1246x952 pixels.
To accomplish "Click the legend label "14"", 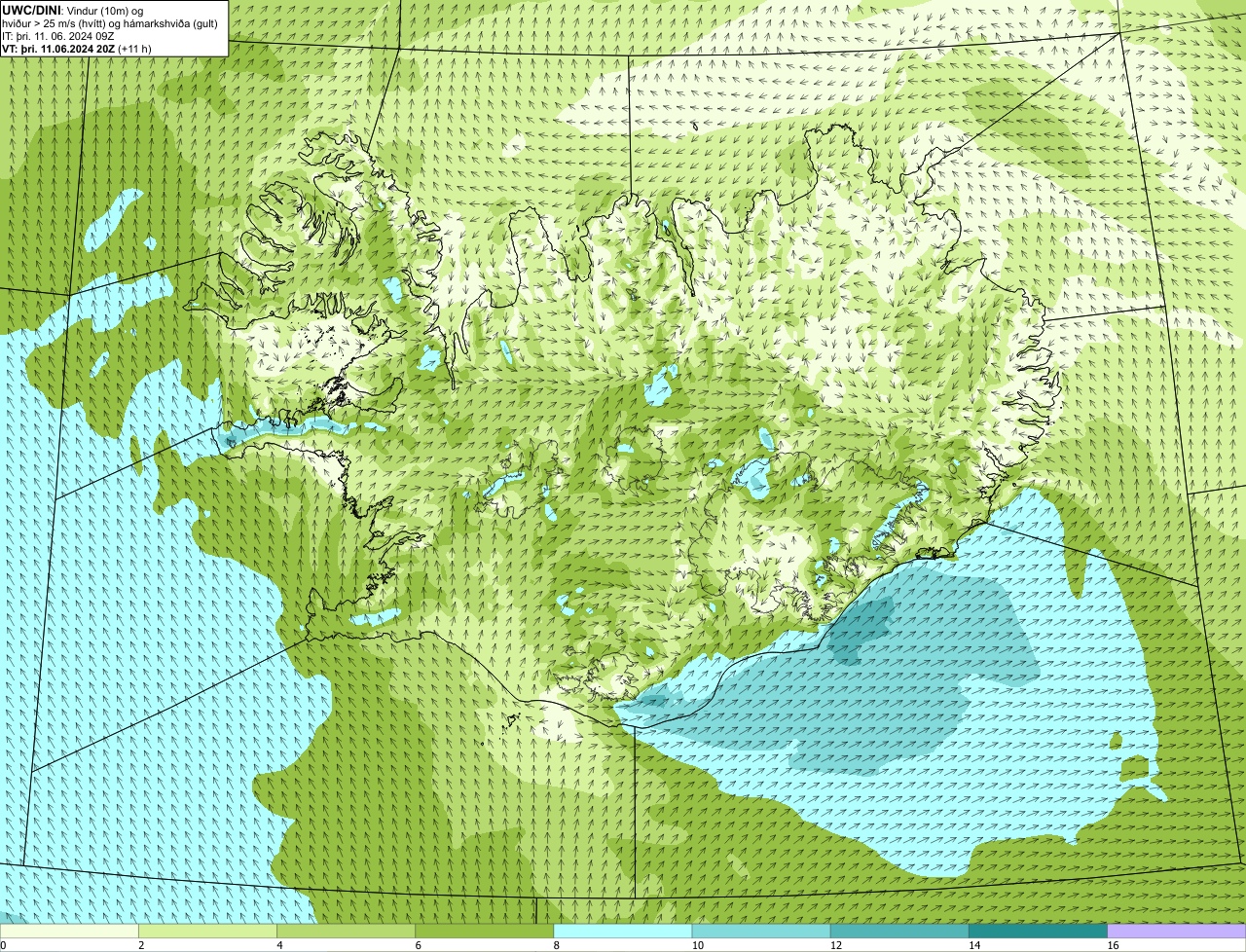I will click(973, 945).
